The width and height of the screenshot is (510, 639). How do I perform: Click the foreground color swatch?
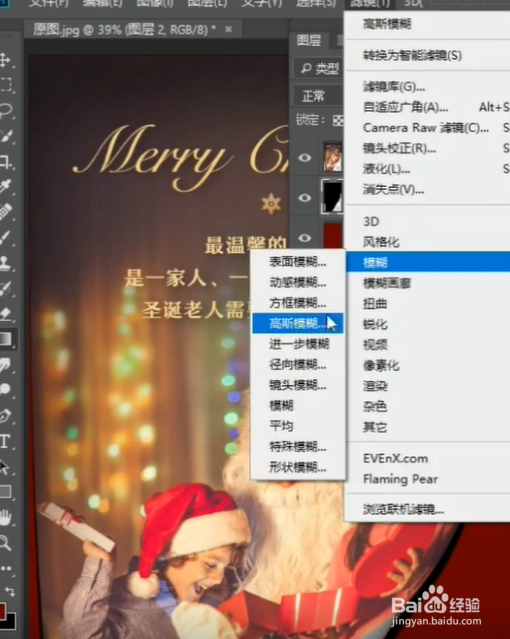click(x=2, y=610)
